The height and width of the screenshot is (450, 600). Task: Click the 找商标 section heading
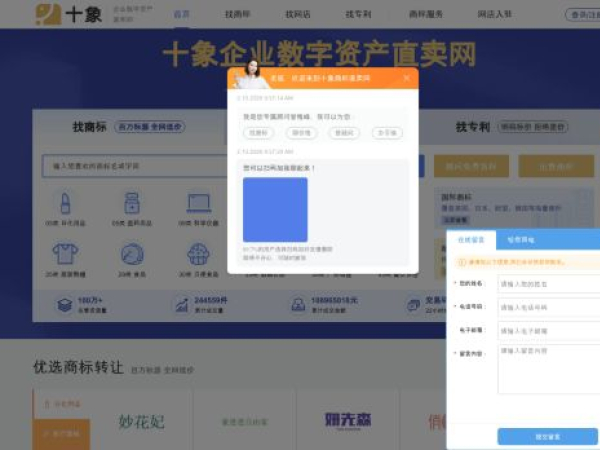tap(90, 127)
